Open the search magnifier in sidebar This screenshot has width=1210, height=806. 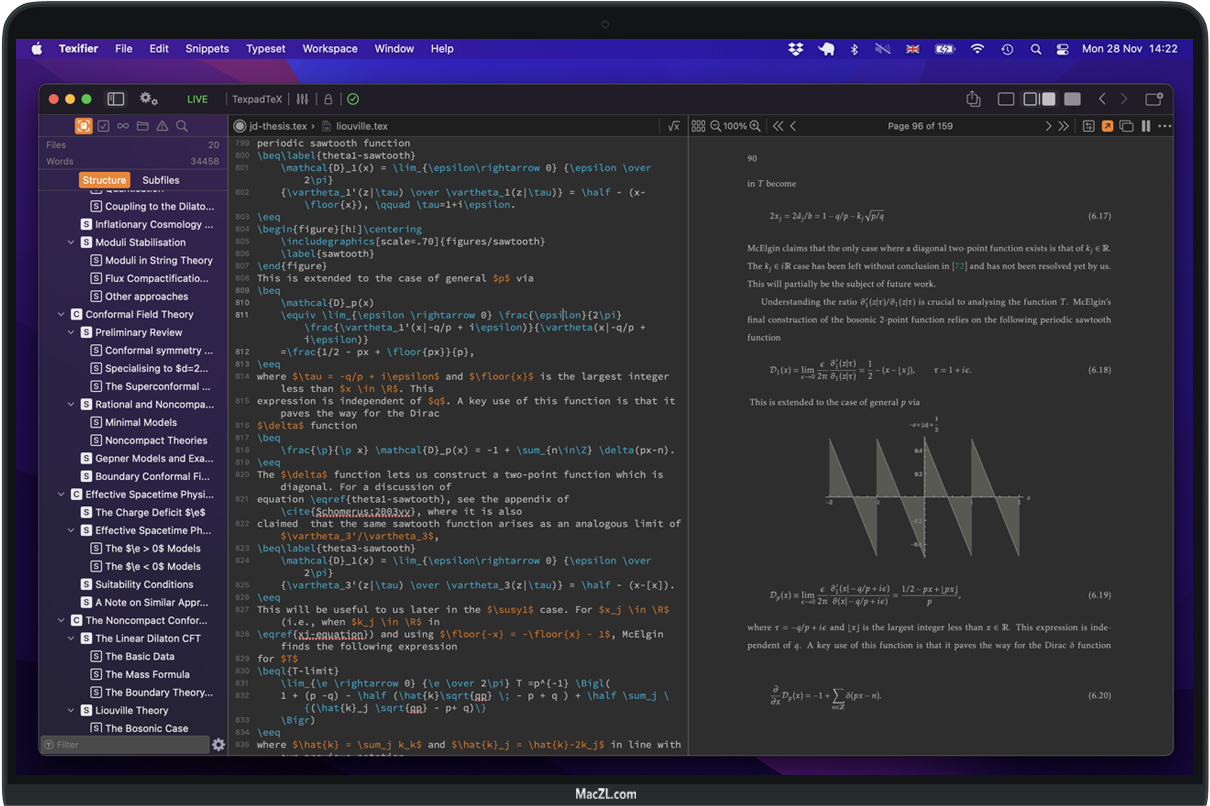182,126
